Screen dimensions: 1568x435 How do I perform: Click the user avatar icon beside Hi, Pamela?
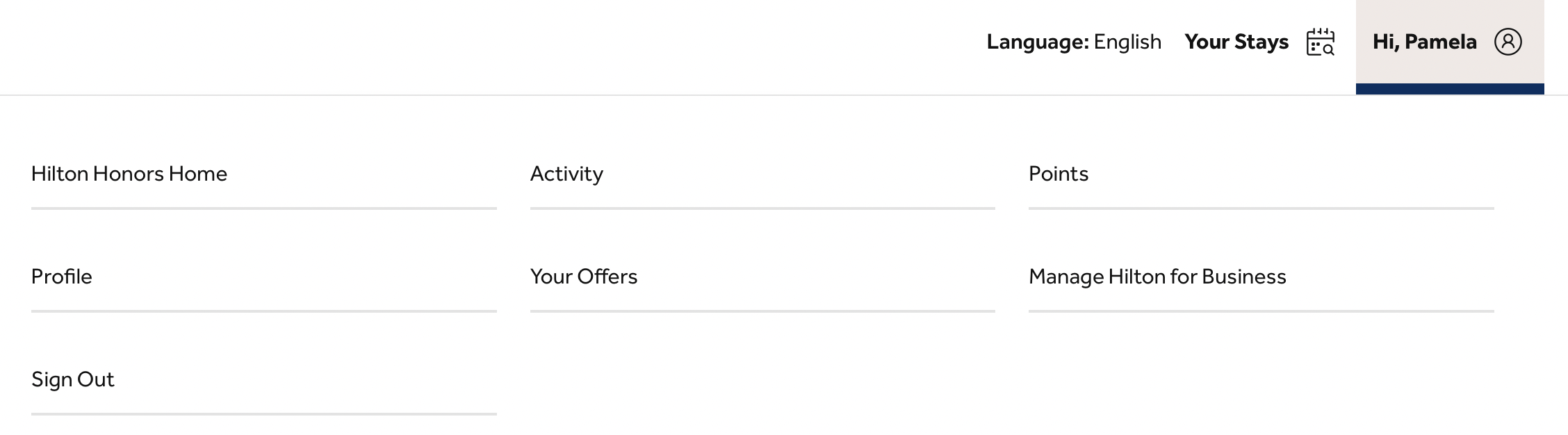pos(1508,42)
